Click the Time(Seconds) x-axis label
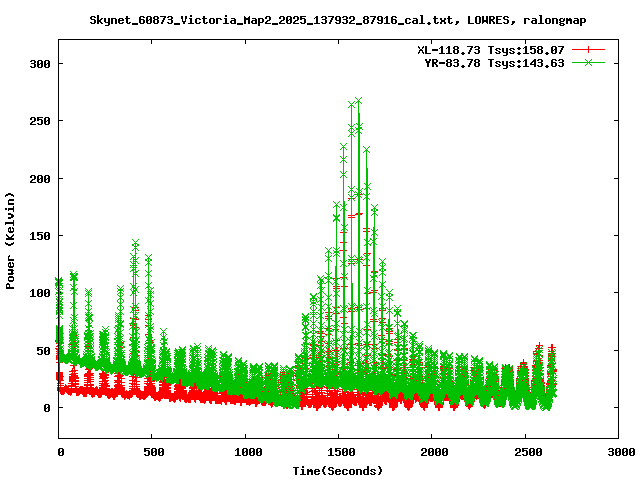Screen dimensions: 640x480 coord(338,471)
